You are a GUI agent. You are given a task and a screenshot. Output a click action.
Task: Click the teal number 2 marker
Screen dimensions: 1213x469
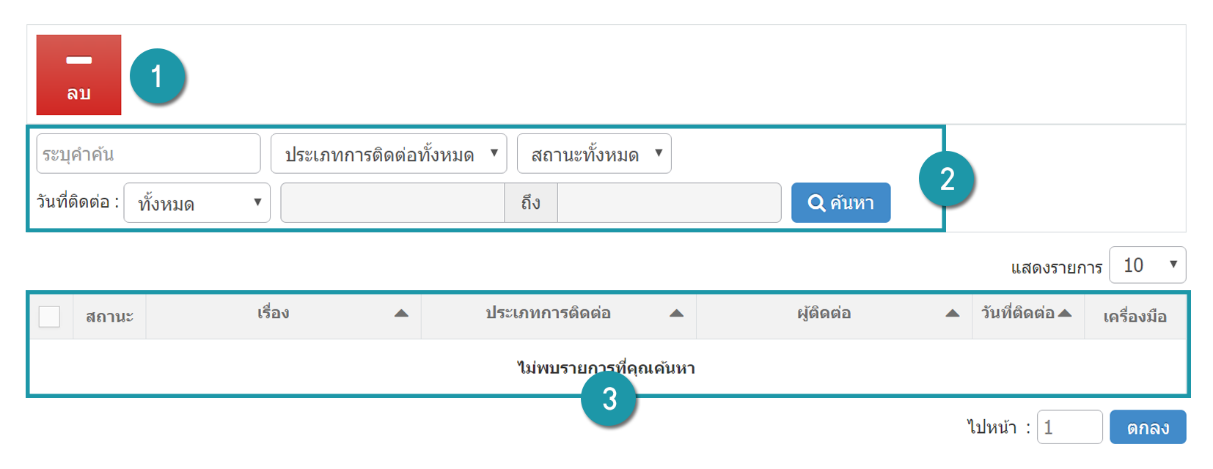pyautogui.click(x=948, y=179)
